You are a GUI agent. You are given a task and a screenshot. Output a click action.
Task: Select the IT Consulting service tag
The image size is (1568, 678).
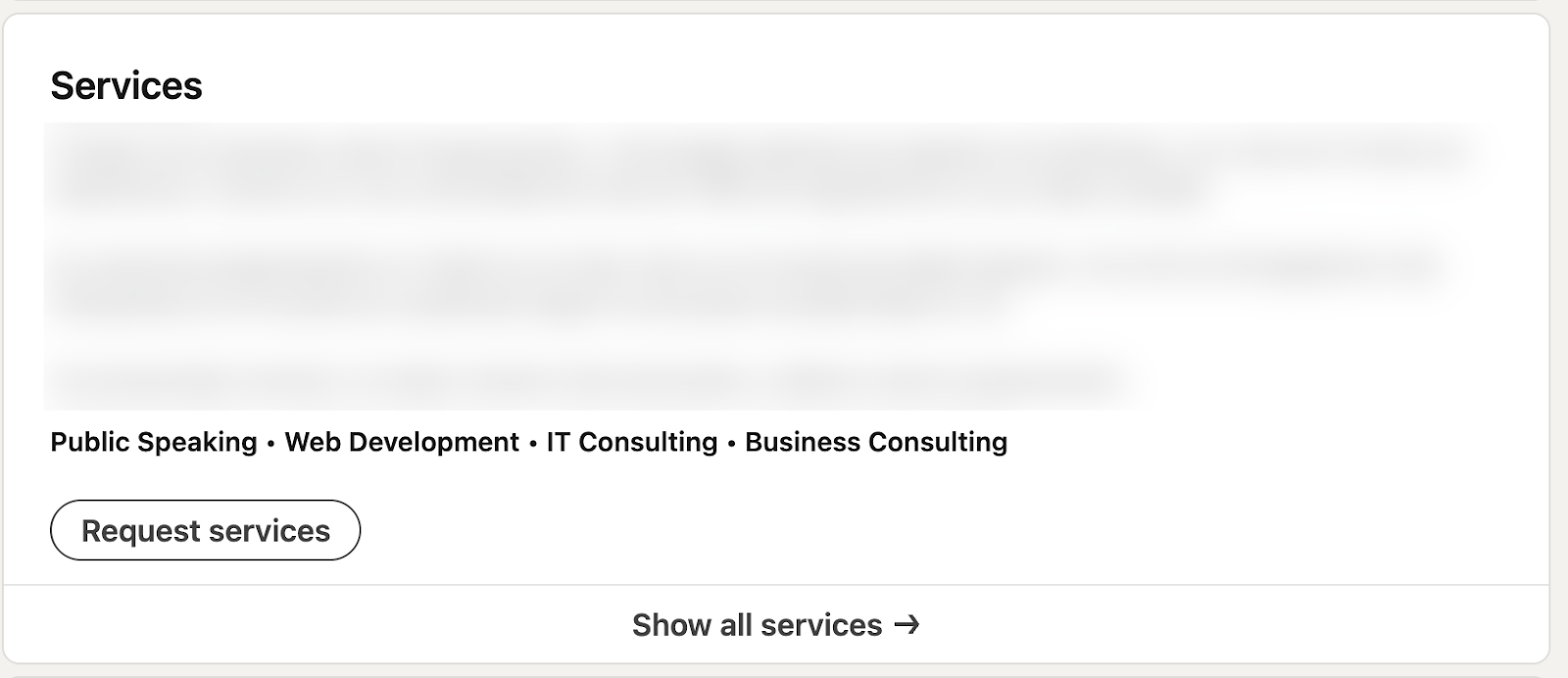tap(632, 442)
